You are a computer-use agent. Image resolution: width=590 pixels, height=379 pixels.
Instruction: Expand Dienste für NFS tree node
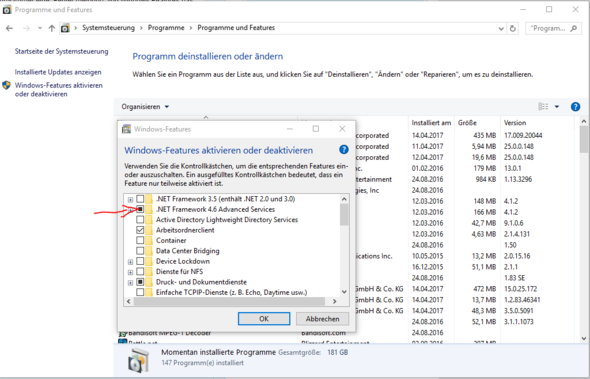click(x=130, y=272)
